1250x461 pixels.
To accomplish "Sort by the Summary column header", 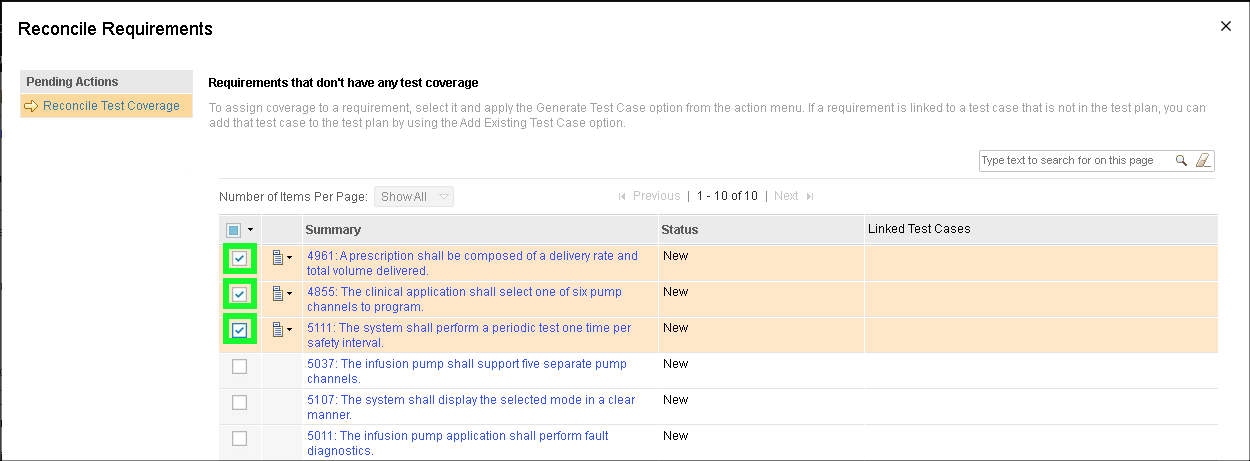I will 333,230.
